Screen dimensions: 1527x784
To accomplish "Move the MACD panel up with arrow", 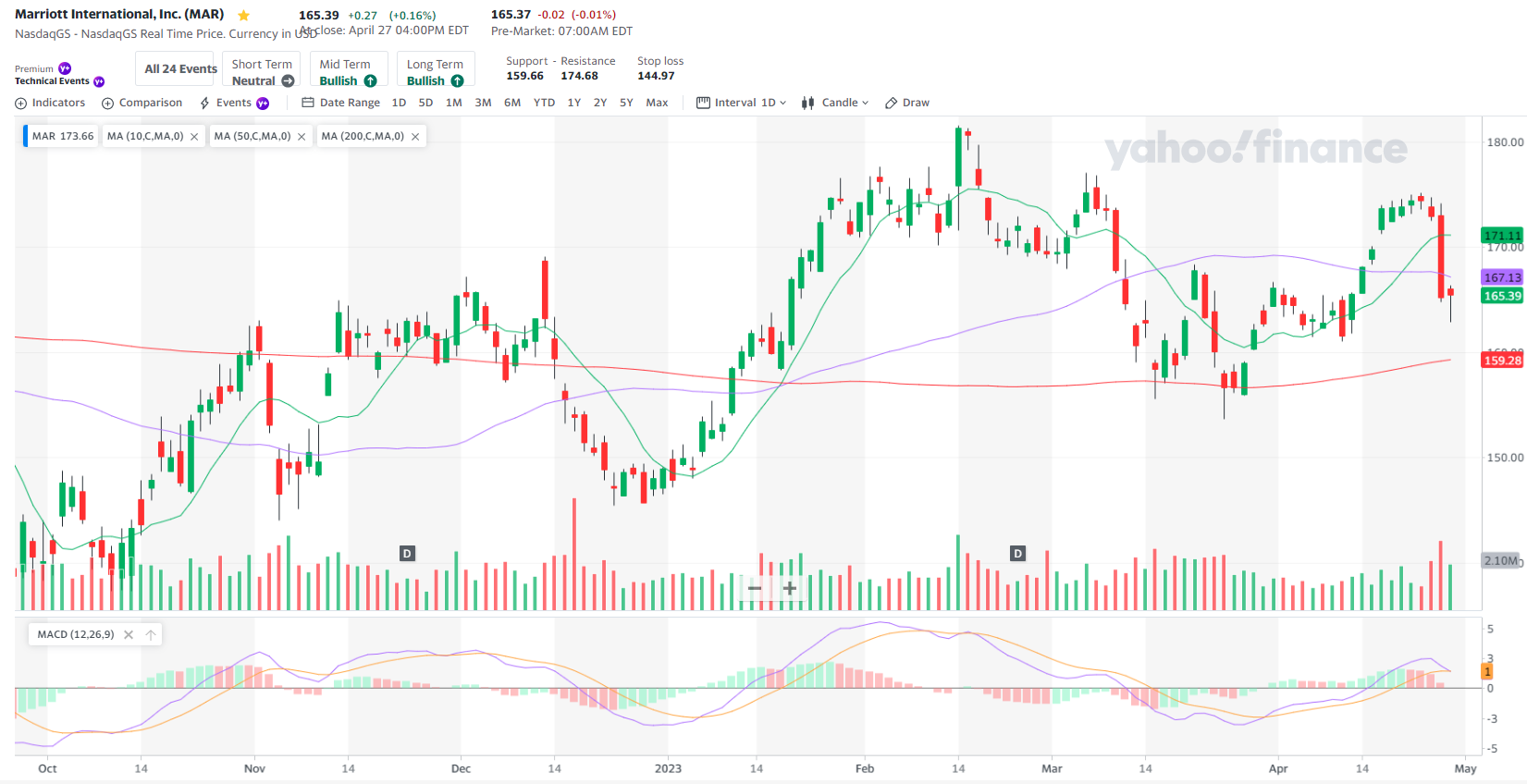I will tap(151, 634).
